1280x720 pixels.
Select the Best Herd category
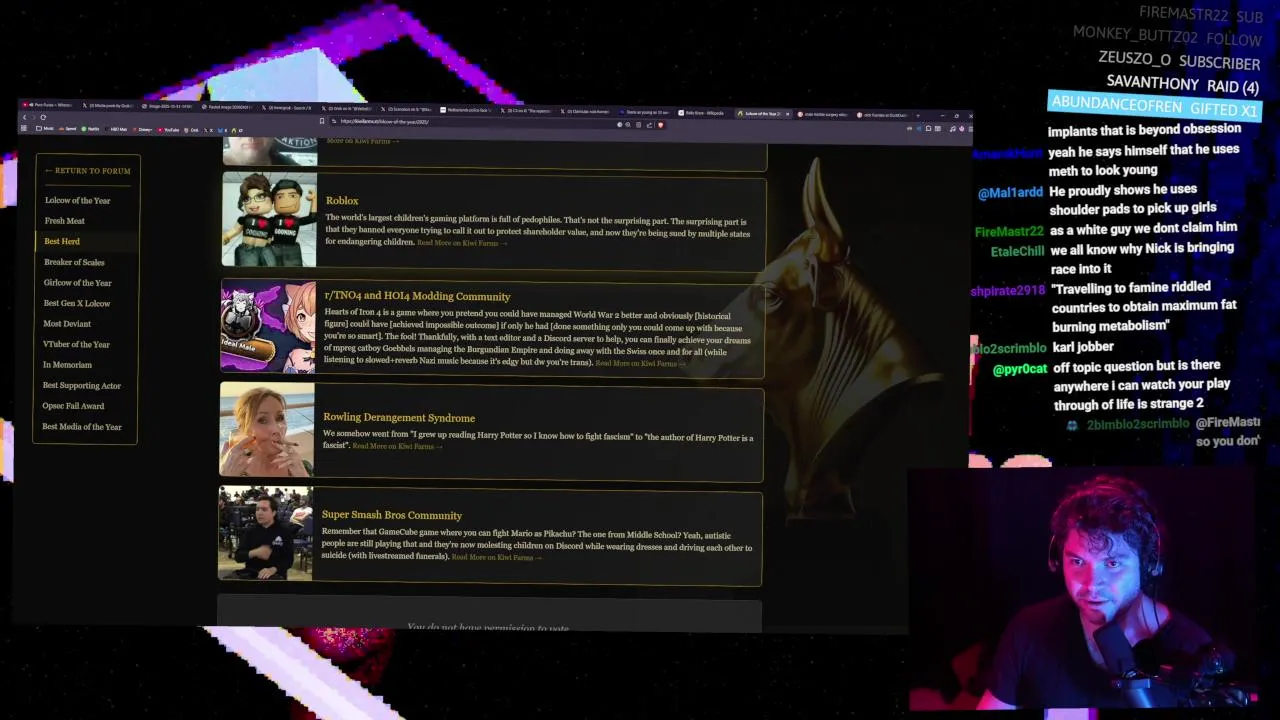point(62,241)
